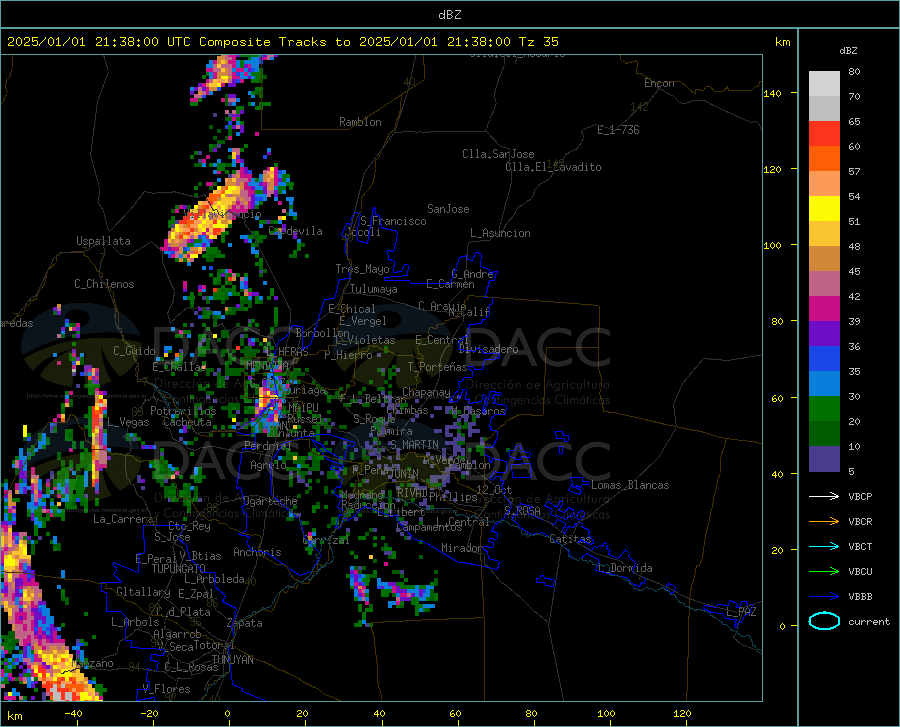Click the Uspallata label on the map
The width and height of the screenshot is (900, 727).
(103, 241)
